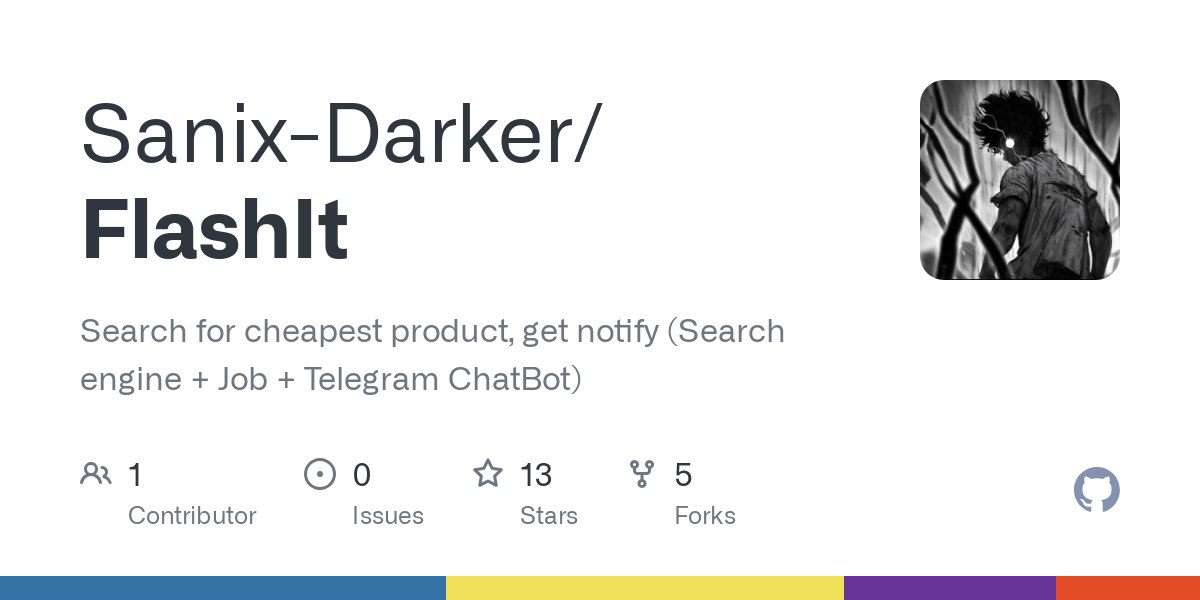Click the Sanix-Darker owner name
This screenshot has width=1200, height=600.
pyautogui.click(x=339, y=133)
